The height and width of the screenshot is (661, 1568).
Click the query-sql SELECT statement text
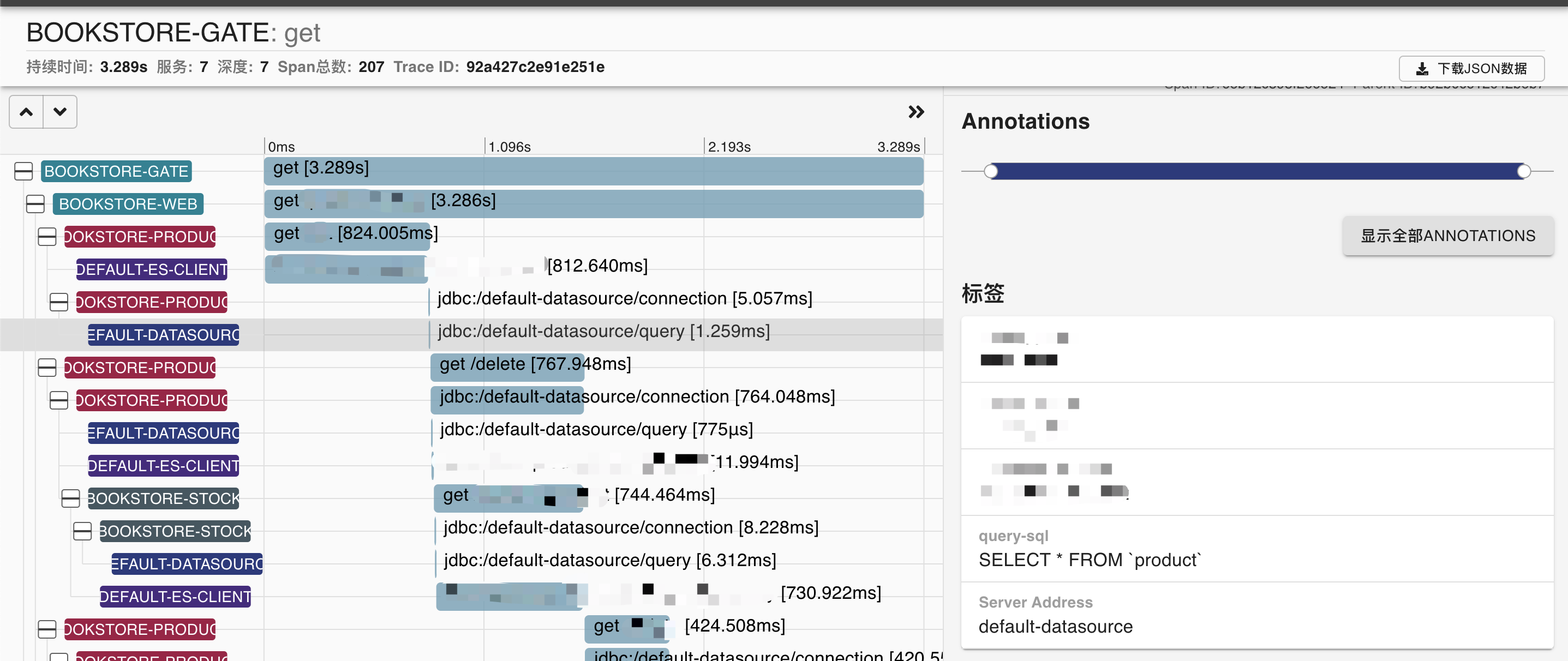pyautogui.click(x=1088, y=560)
